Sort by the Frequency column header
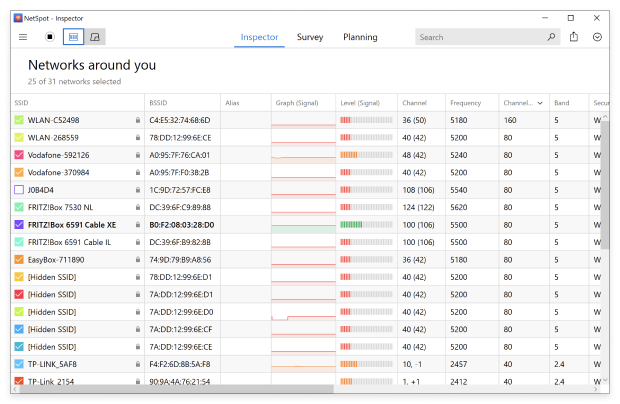The width and height of the screenshot is (620, 404). [x=472, y=103]
